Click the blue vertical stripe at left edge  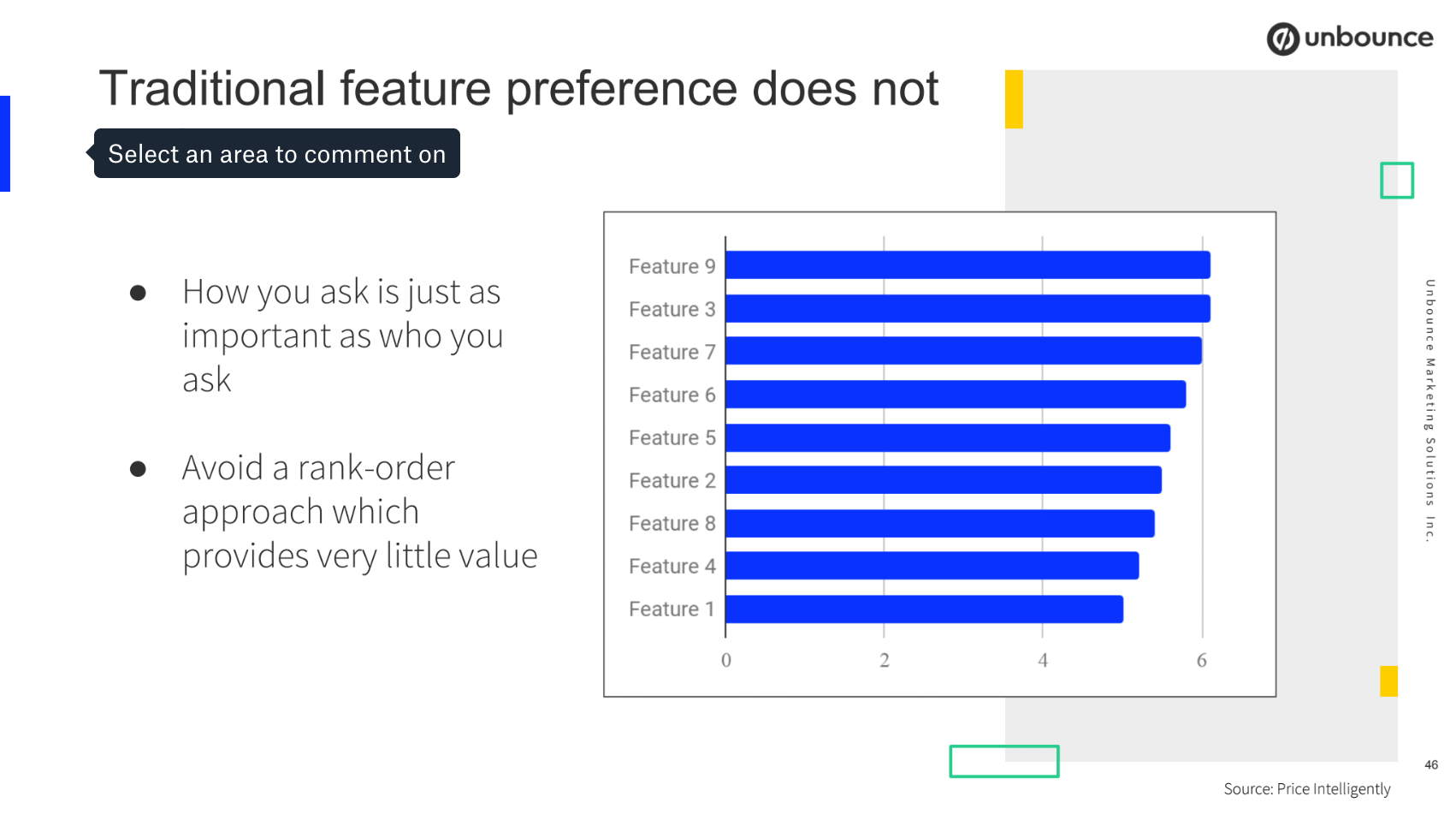point(5,144)
